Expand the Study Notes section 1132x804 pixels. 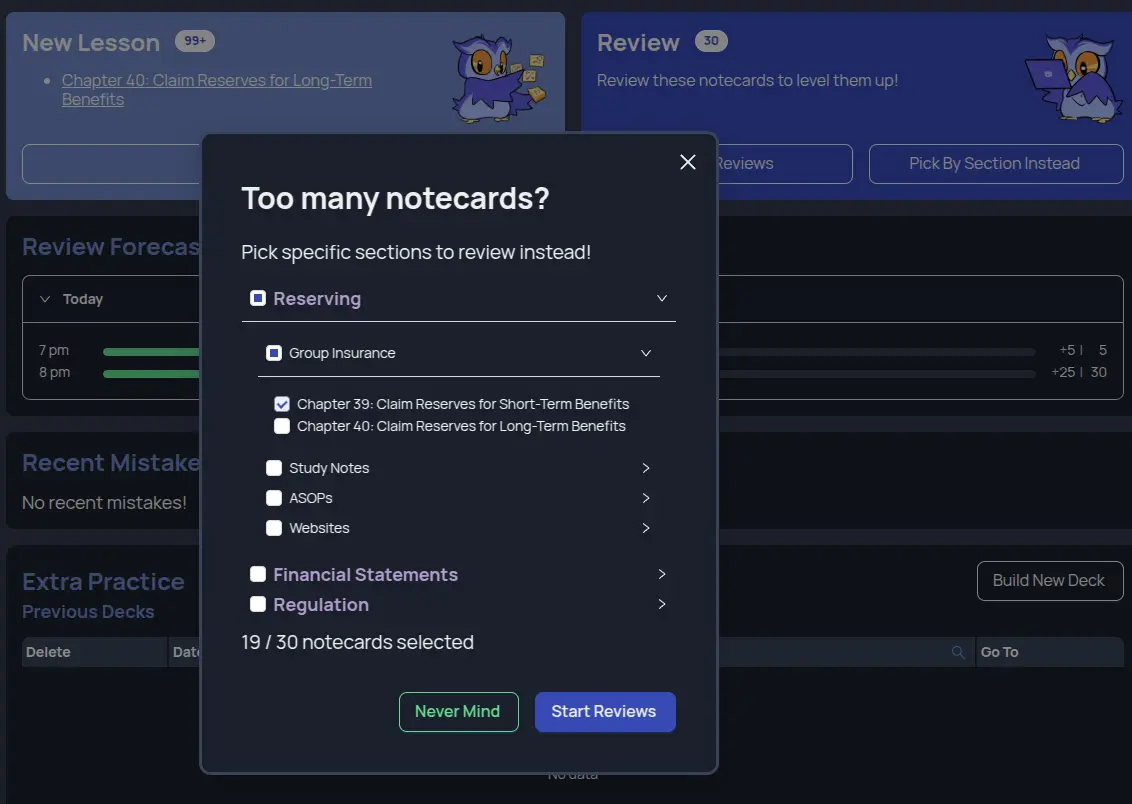645,467
